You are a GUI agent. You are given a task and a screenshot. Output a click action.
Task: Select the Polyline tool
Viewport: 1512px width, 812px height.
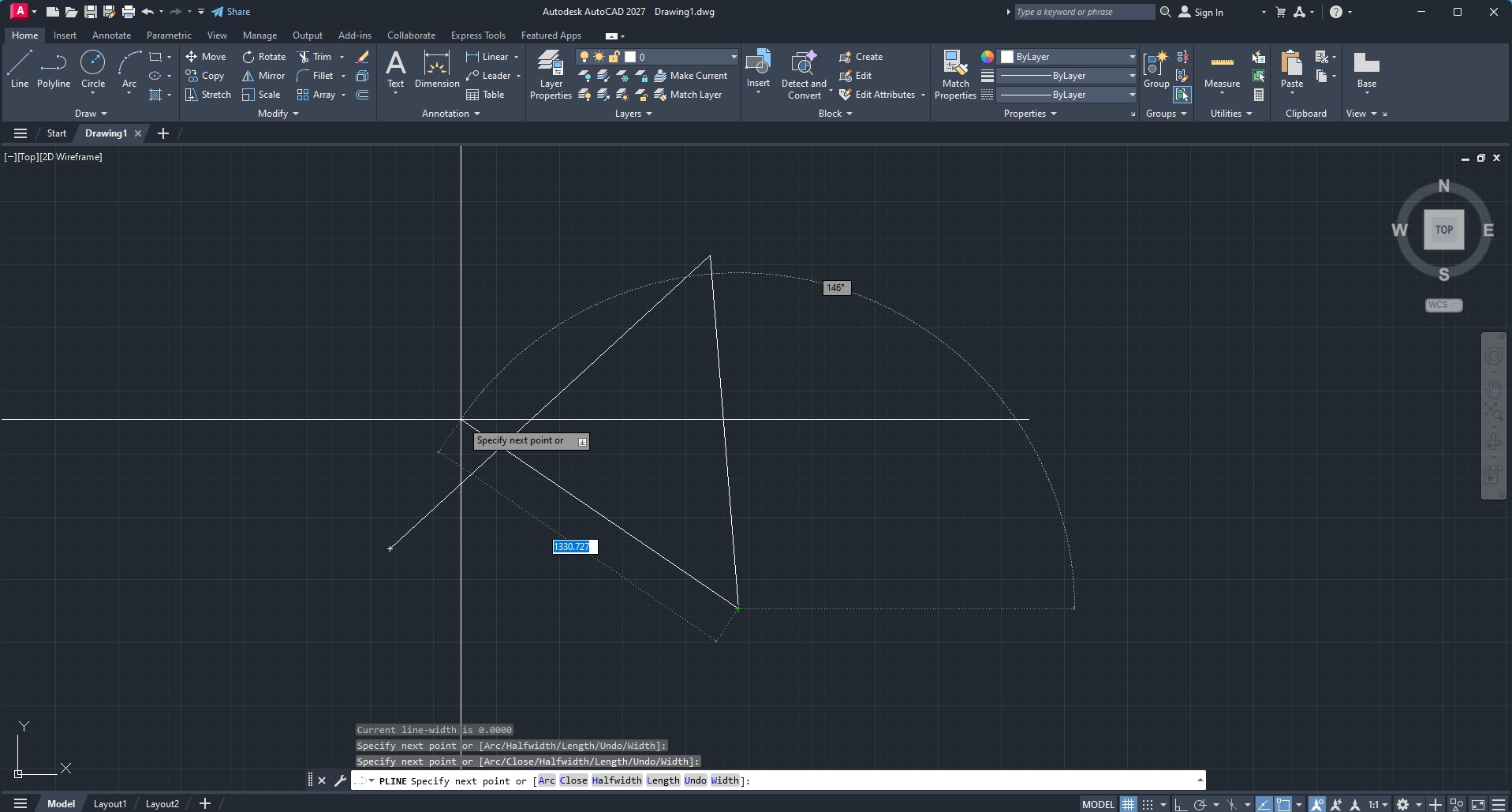54,69
